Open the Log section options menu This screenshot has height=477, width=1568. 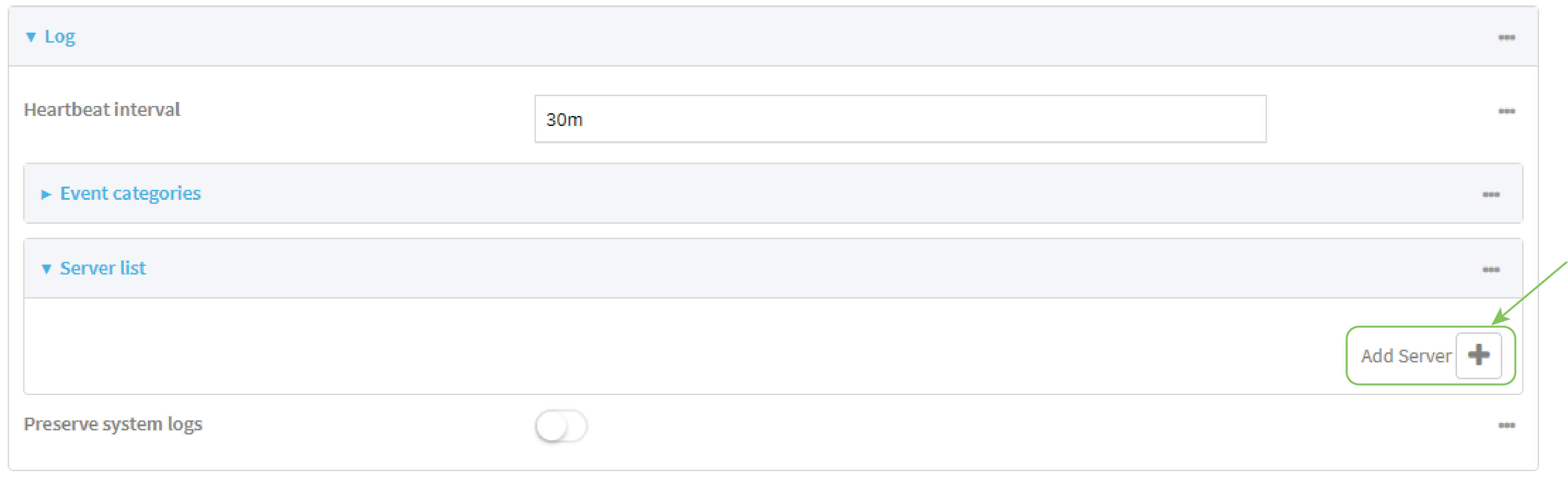[1506, 38]
